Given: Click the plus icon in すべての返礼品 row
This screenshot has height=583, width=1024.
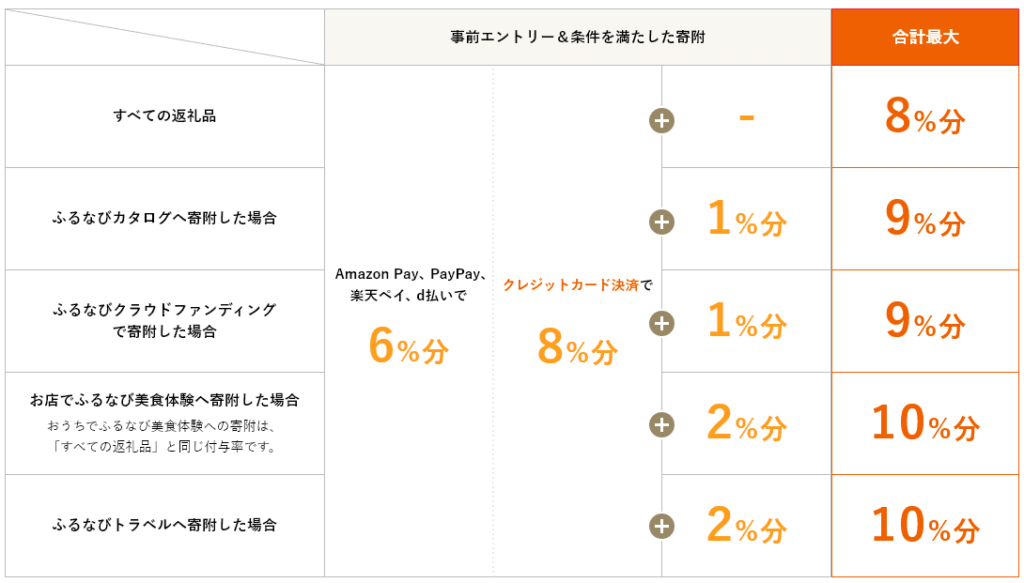Looking at the screenshot, I should [662, 121].
